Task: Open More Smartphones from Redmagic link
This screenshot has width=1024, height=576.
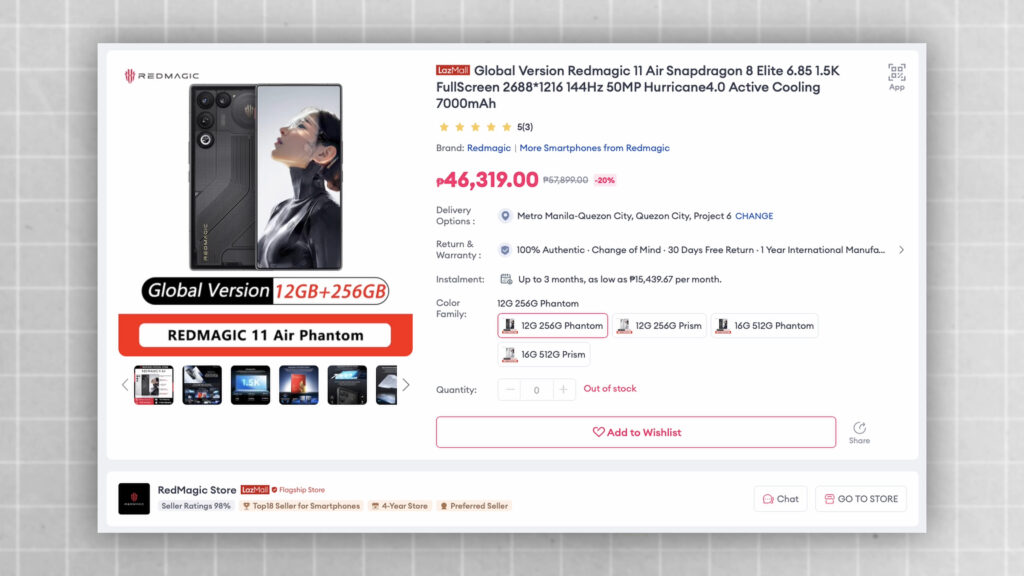Action: pos(594,148)
